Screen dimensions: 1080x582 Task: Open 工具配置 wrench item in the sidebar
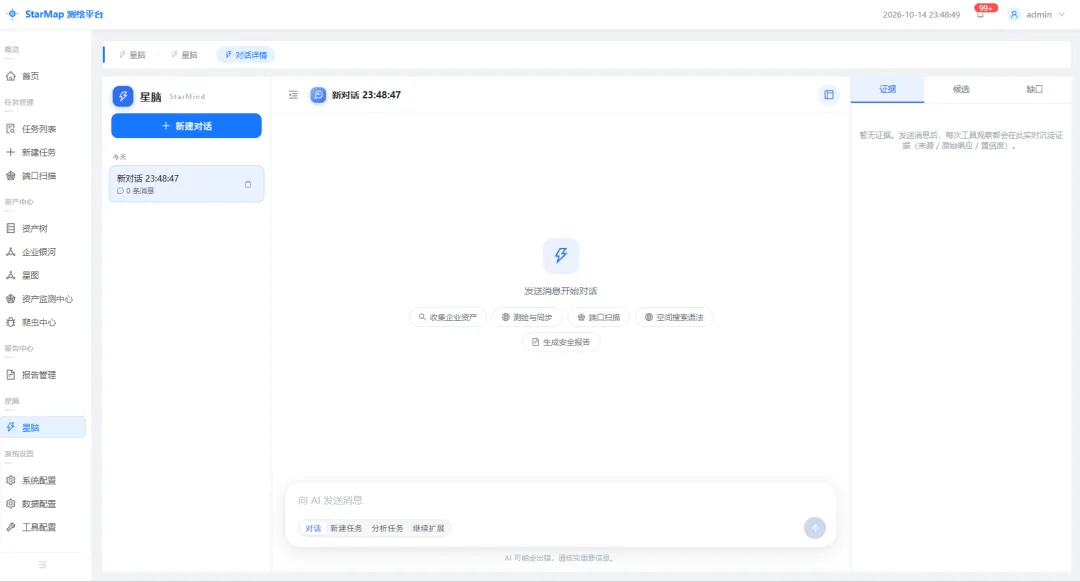[x=43, y=527]
